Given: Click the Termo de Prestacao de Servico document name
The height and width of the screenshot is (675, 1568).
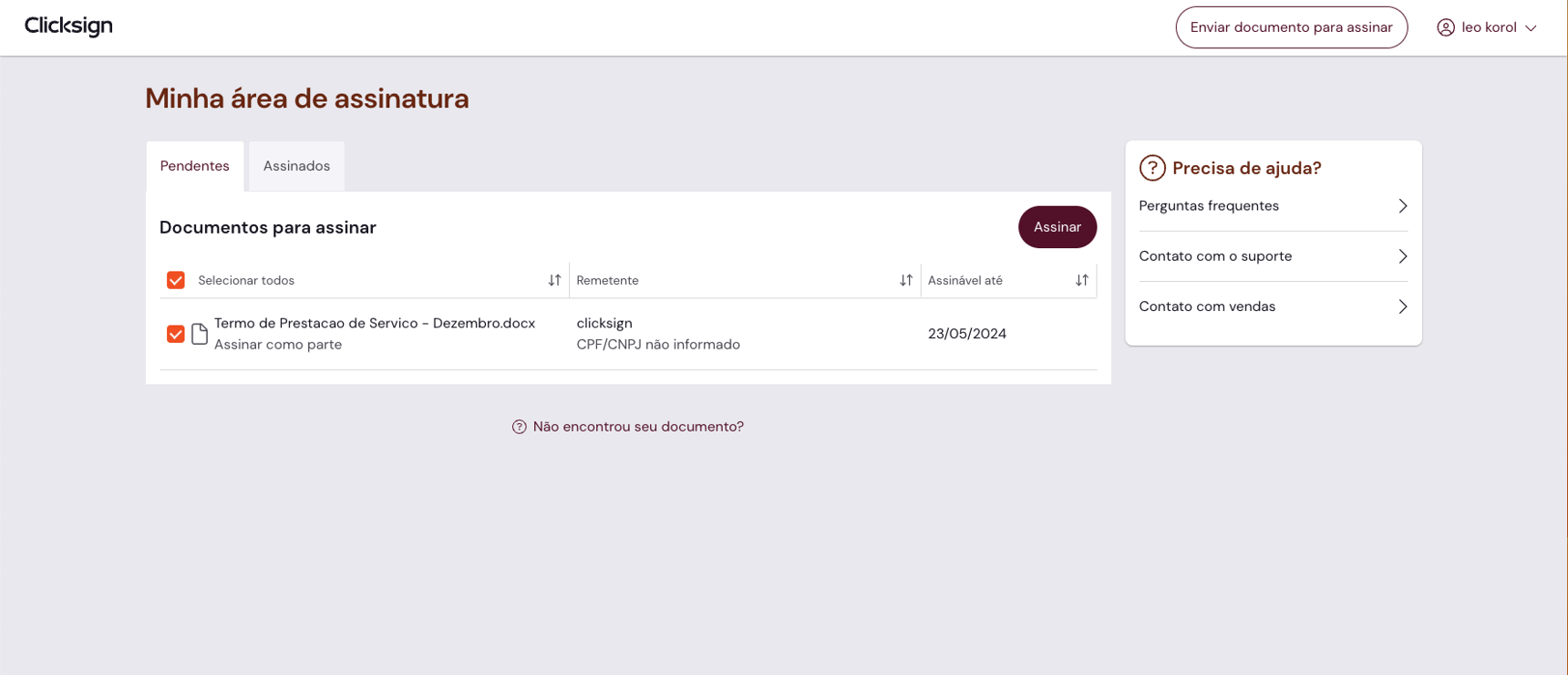Looking at the screenshot, I should click(x=374, y=323).
